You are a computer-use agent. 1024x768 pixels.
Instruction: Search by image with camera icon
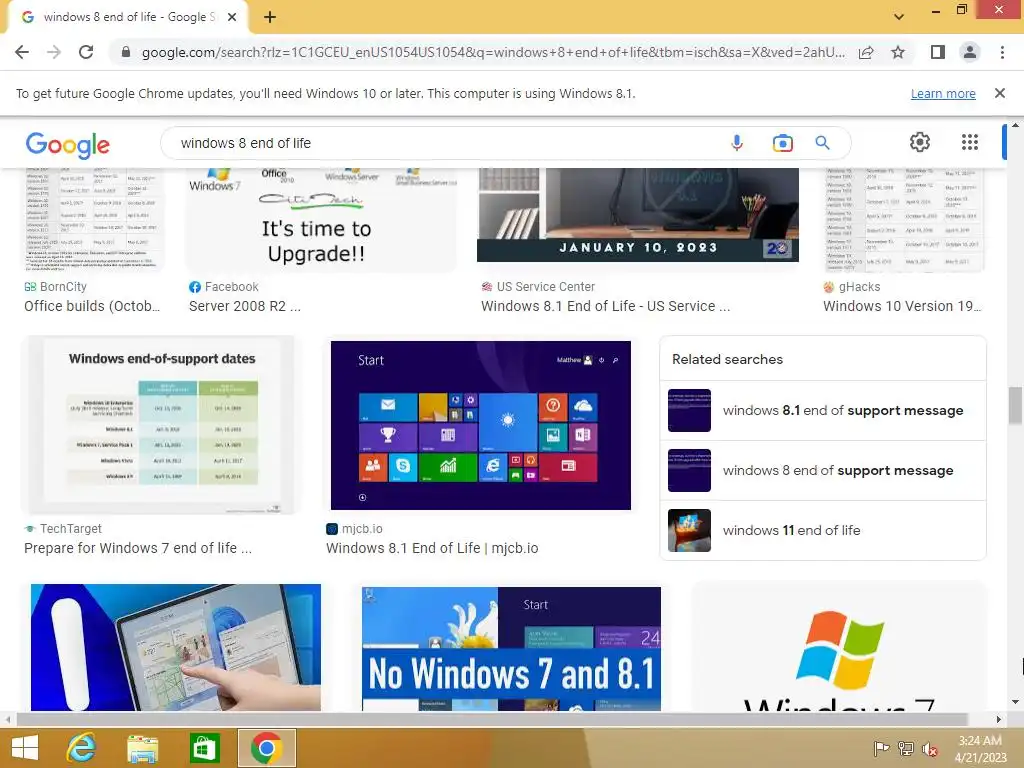[782, 142]
